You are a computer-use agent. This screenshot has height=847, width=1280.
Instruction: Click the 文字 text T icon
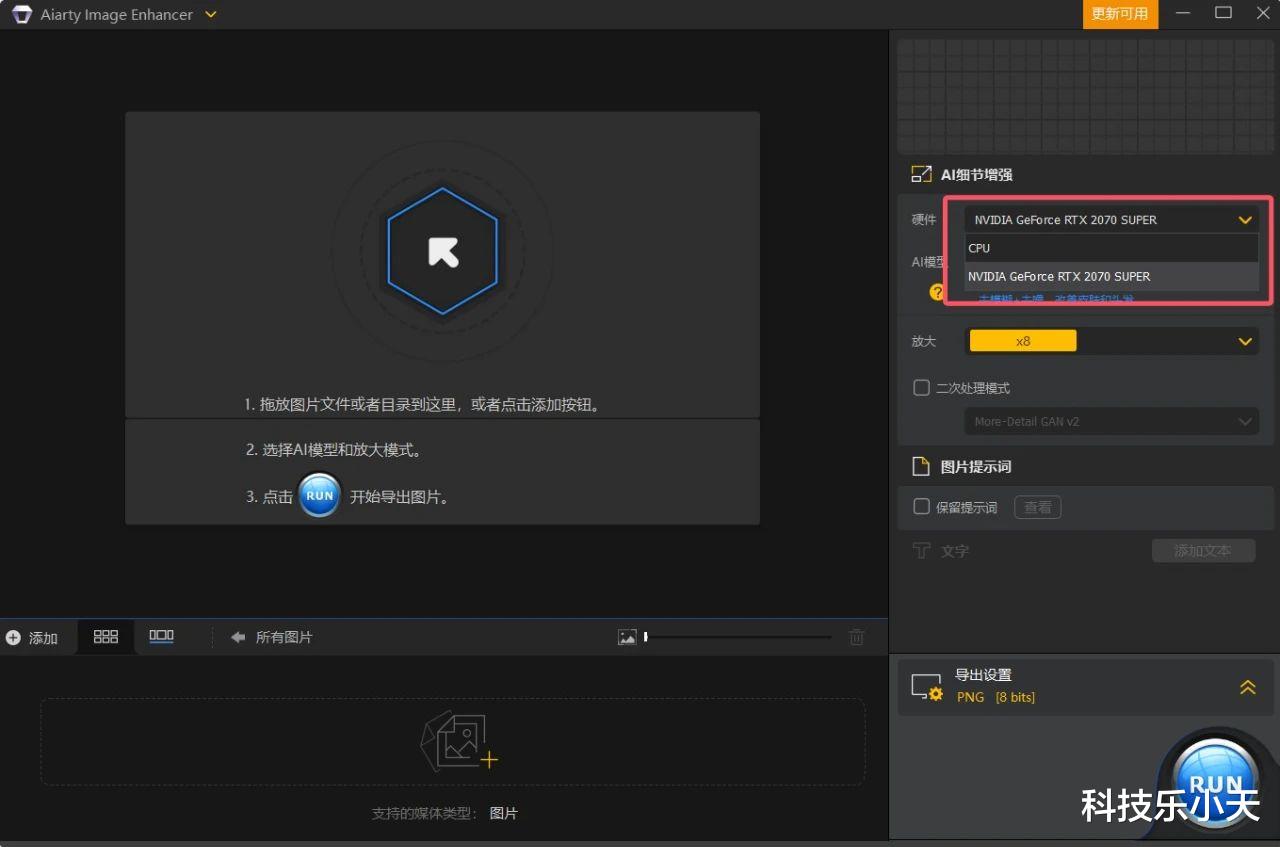point(922,551)
